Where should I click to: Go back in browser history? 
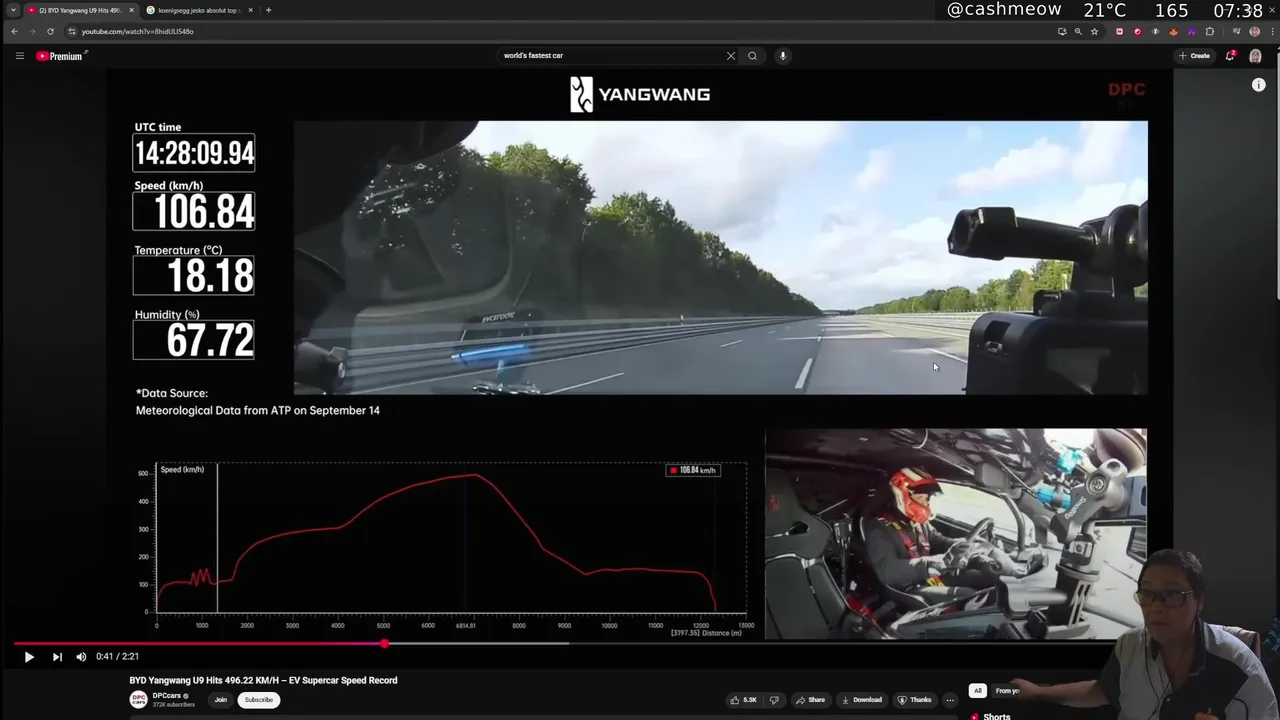coord(14,31)
